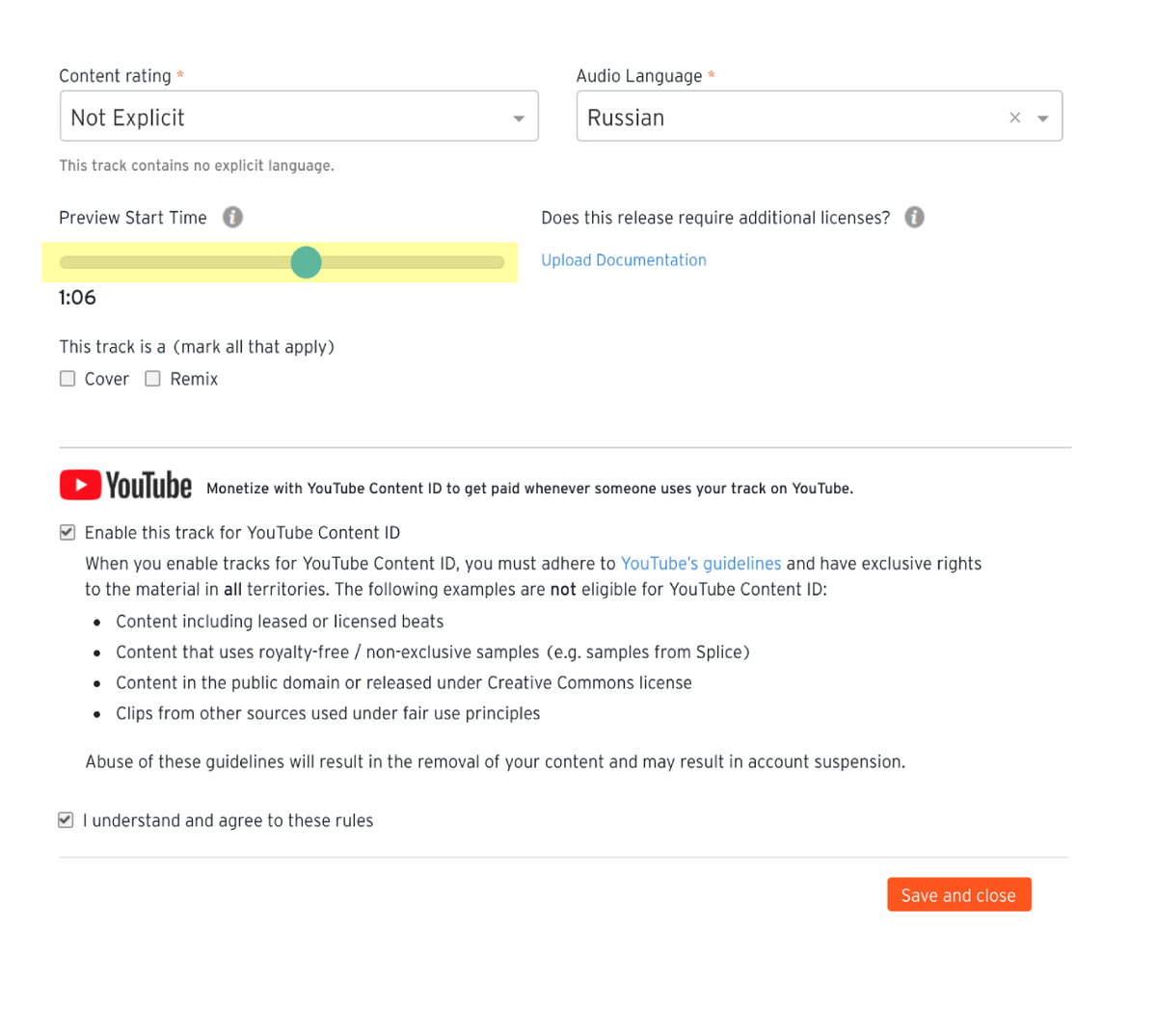Click the 1:06 preview time label

click(x=77, y=298)
